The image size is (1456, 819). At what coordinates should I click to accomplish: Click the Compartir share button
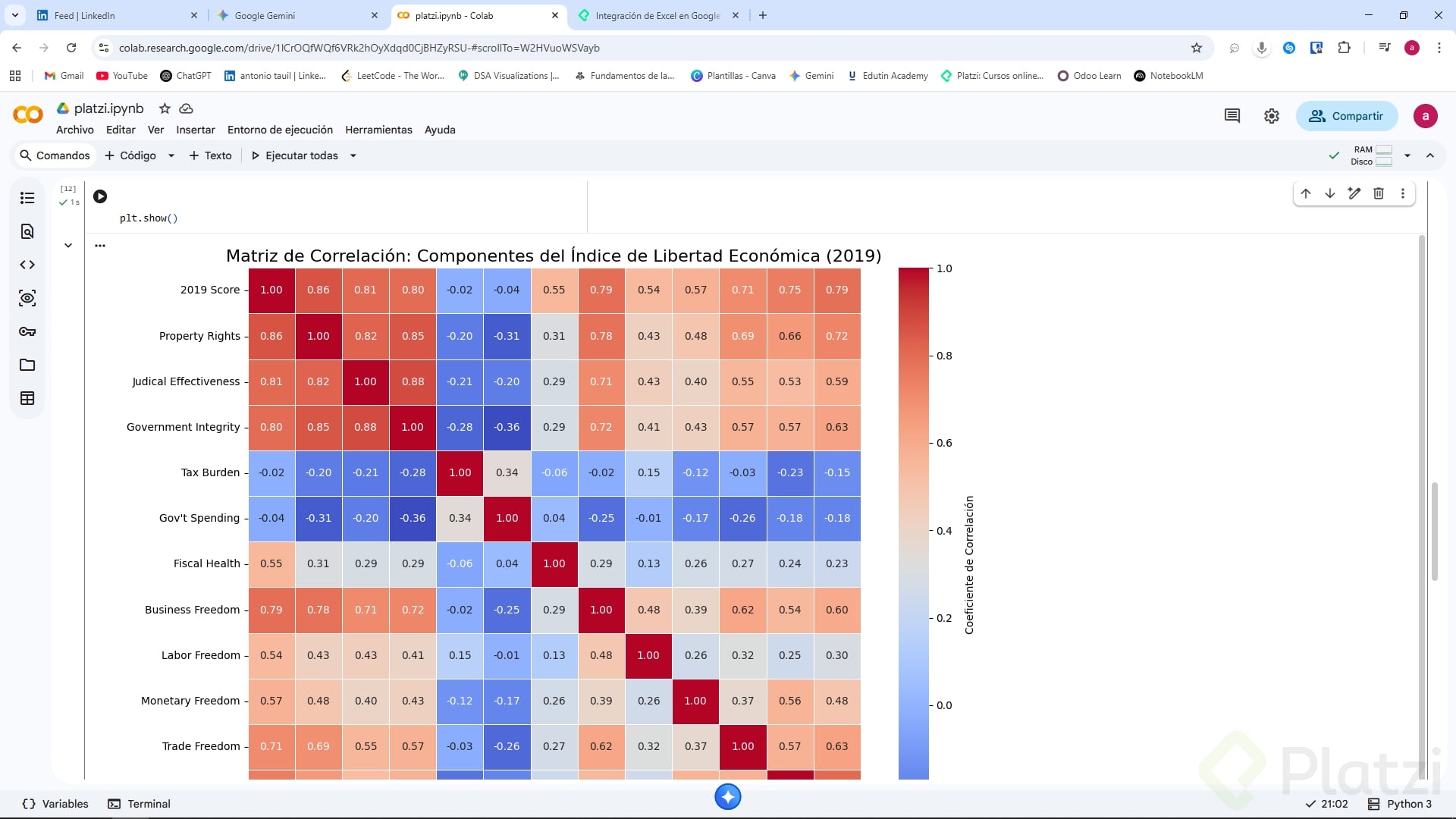tap(1347, 116)
